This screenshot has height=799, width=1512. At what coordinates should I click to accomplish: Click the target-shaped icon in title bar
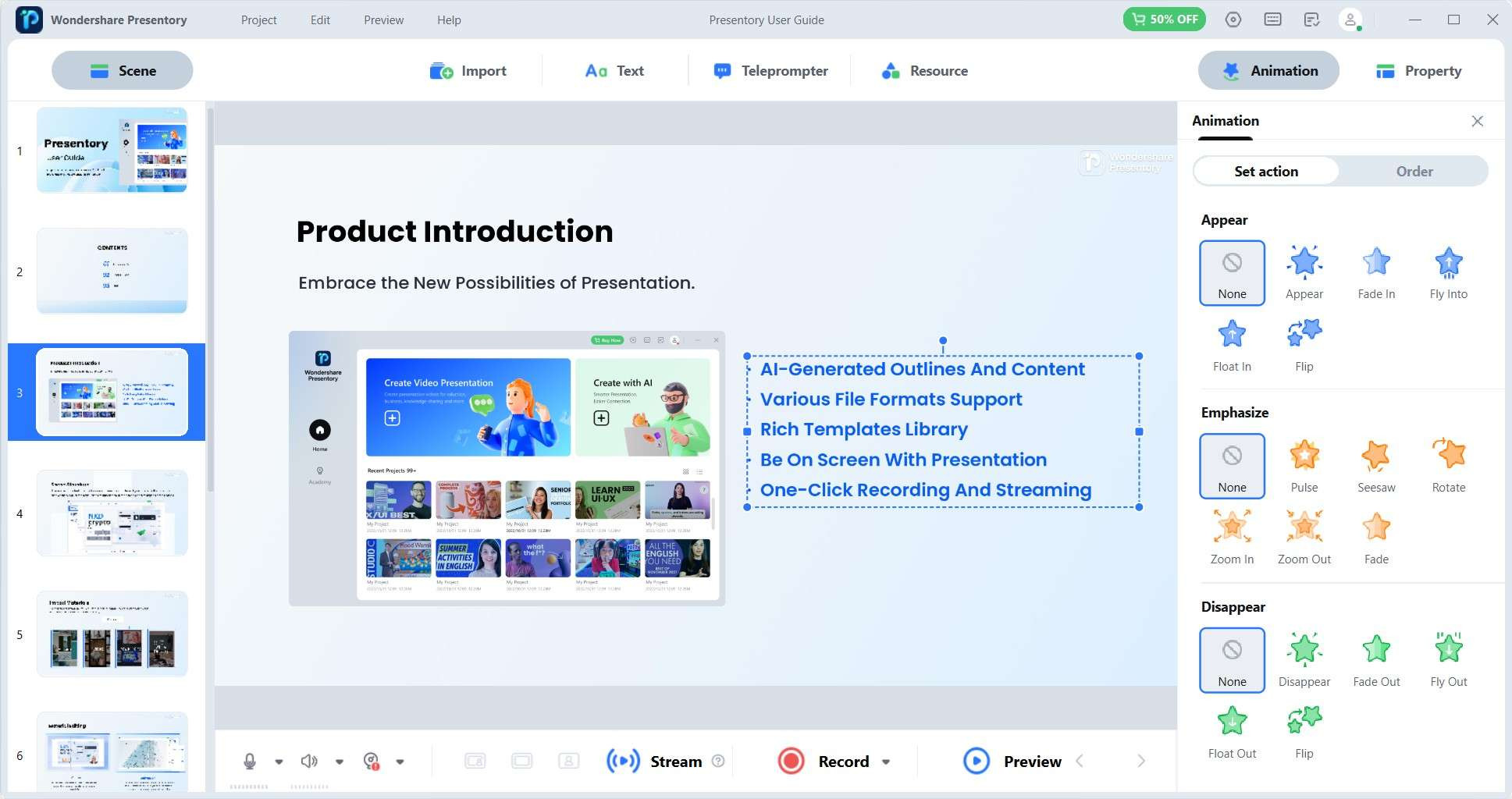click(1233, 20)
